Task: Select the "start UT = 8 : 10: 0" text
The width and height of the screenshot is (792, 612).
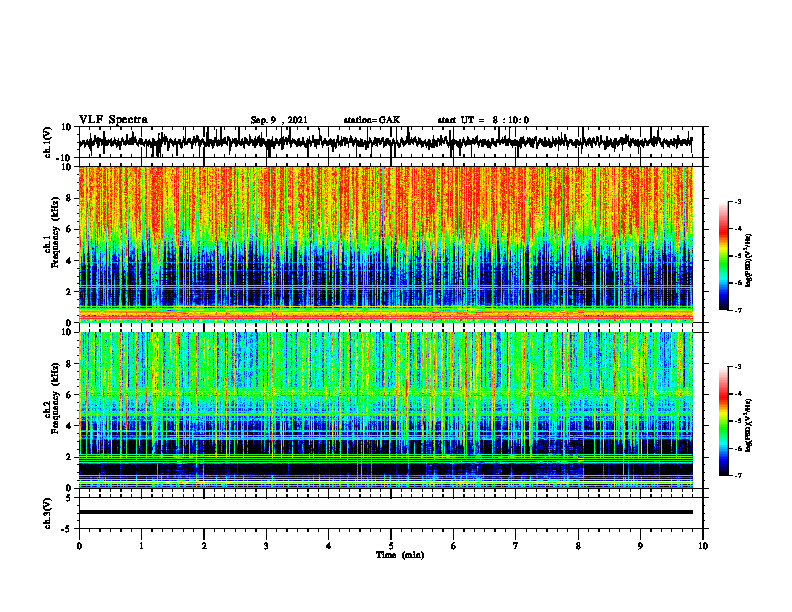Action: pos(483,120)
